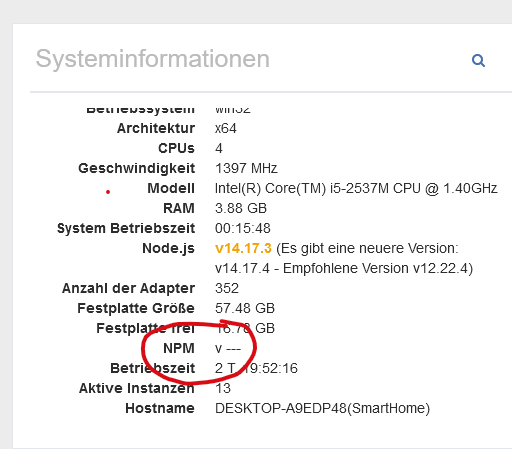Select the Modell label
The width and height of the screenshot is (512, 449).
pos(171,188)
